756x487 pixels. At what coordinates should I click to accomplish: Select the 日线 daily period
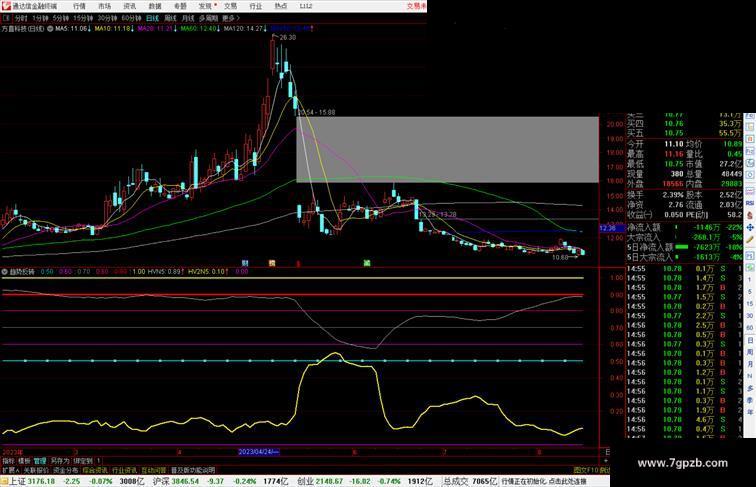coord(152,18)
